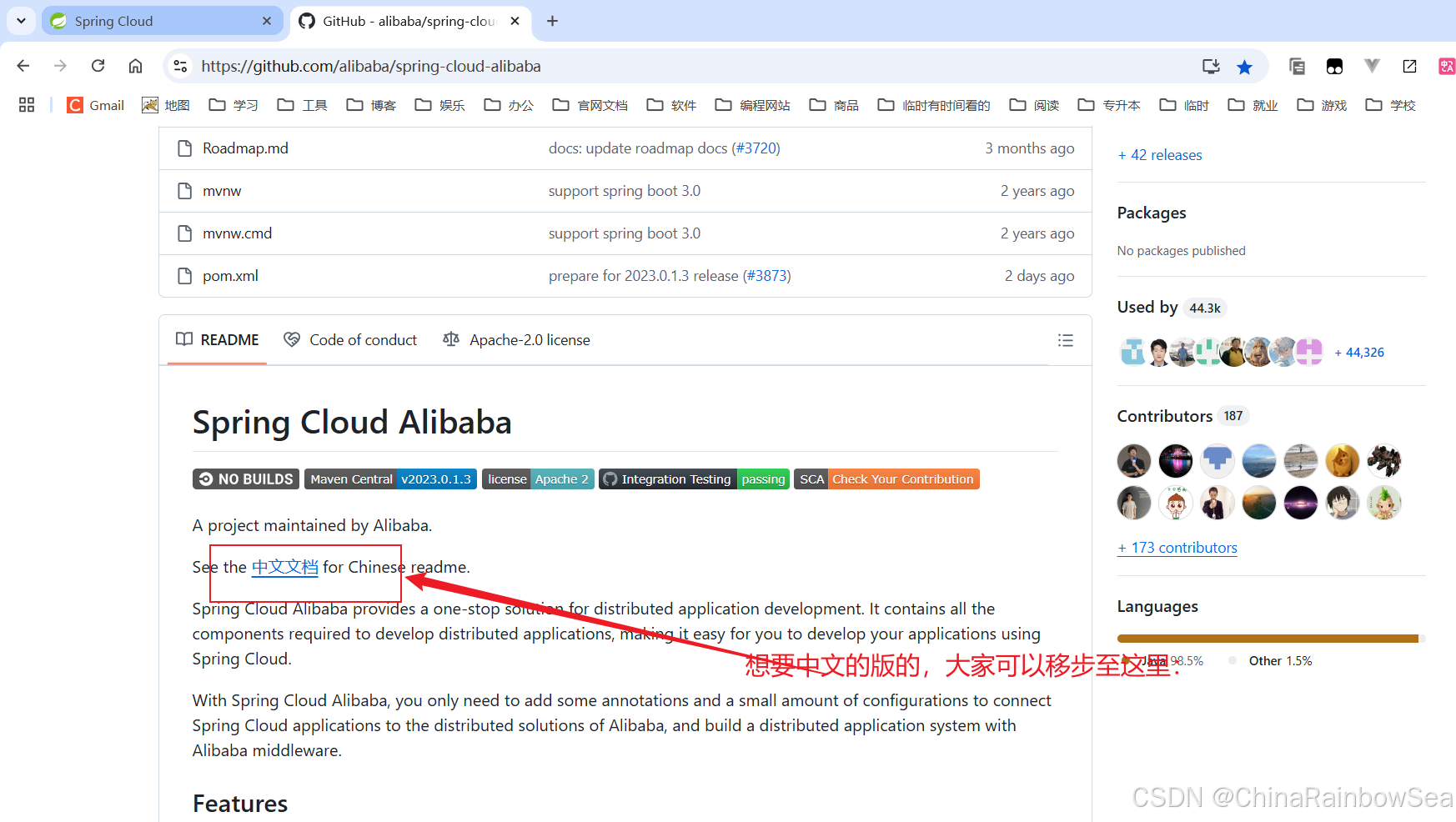Open the + 173 contributors link
The image size is (1456, 822).
pos(1177,548)
